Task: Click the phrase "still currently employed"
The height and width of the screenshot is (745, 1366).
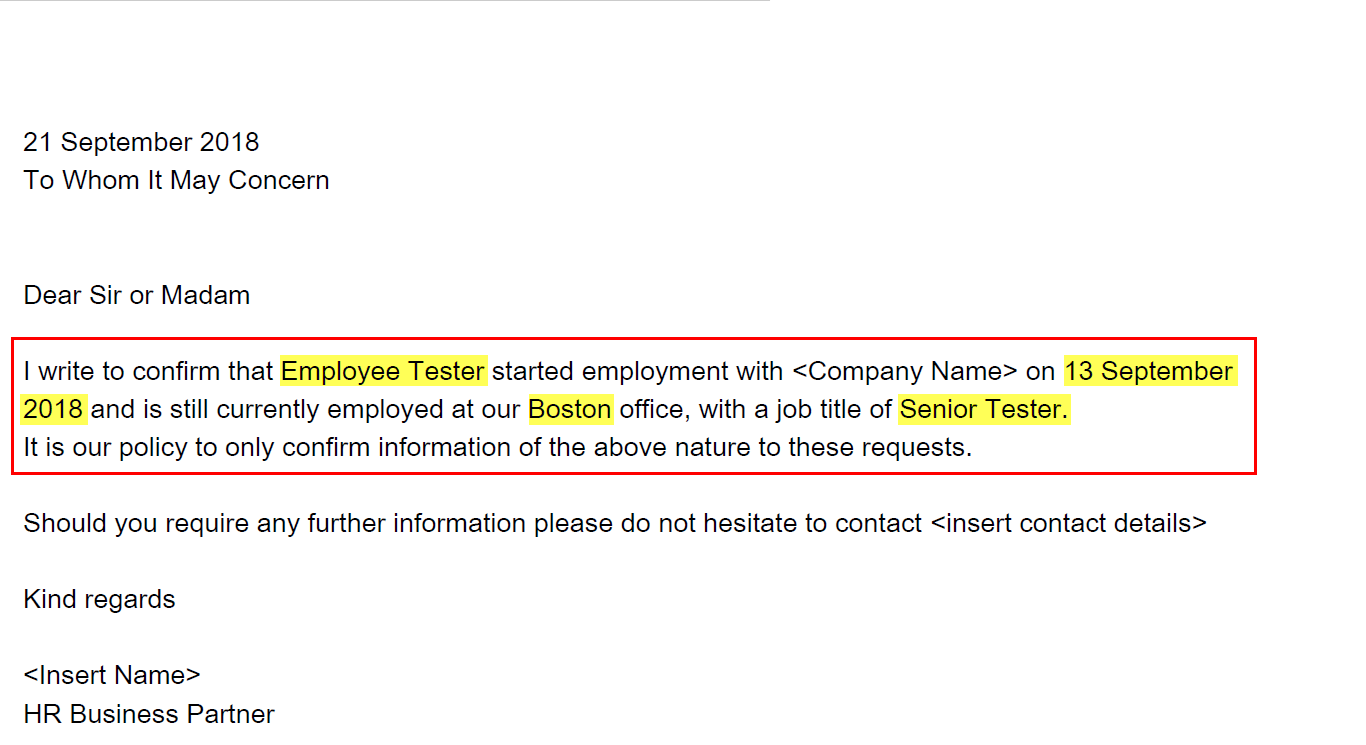Action: coord(351,409)
